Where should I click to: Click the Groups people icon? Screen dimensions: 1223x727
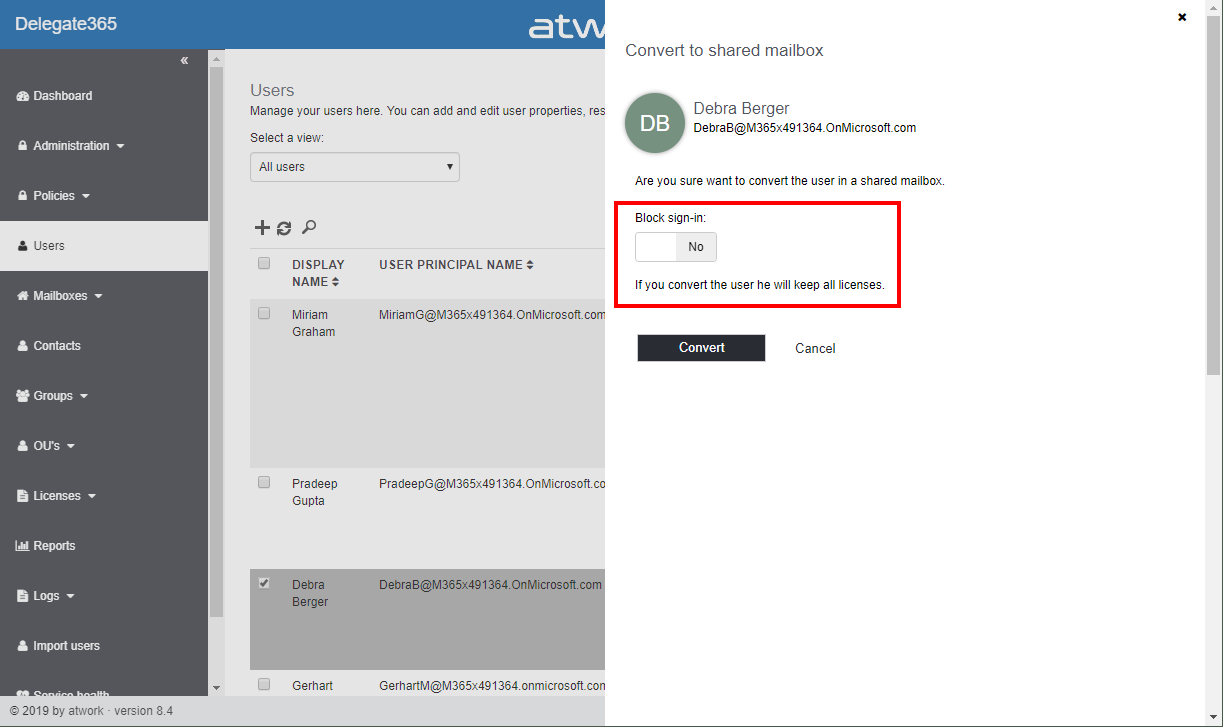tap(23, 396)
